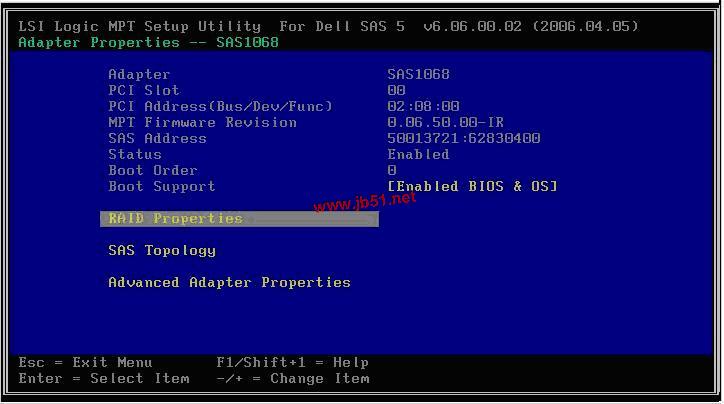Image resolution: width=724 pixels, height=404 pixels.
Task: Click the SAS Address value 50013721:62830400
Action: [x=464, y=139]
